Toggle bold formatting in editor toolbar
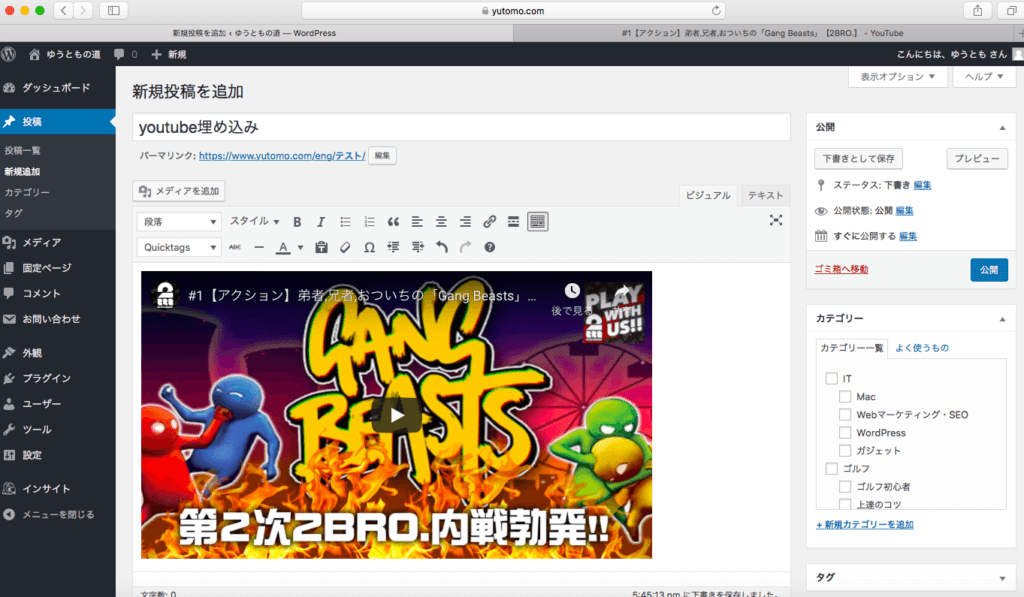The width and height of the screenshot is (1024, 597). click(x=297, y=222)
